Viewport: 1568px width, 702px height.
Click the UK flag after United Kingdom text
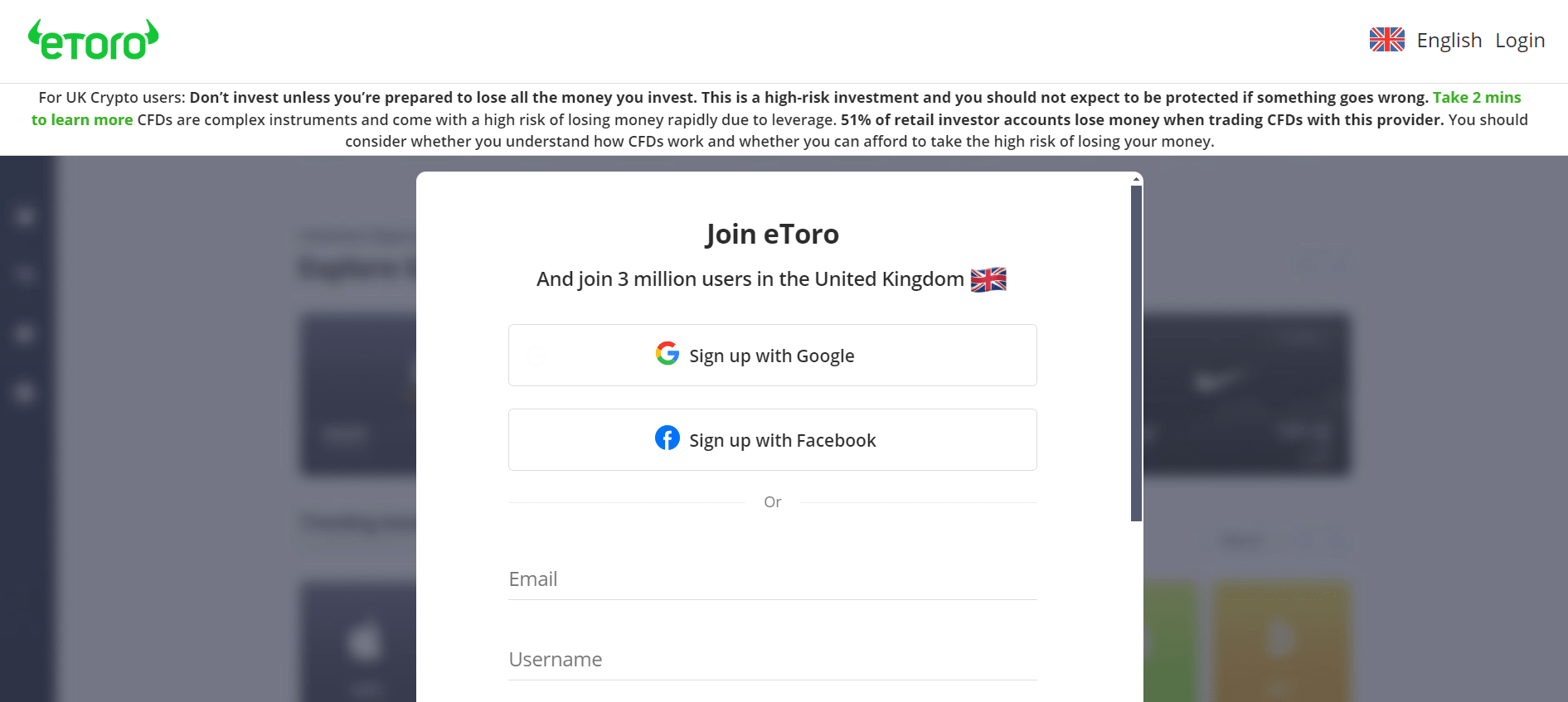[x=988, y=279]
